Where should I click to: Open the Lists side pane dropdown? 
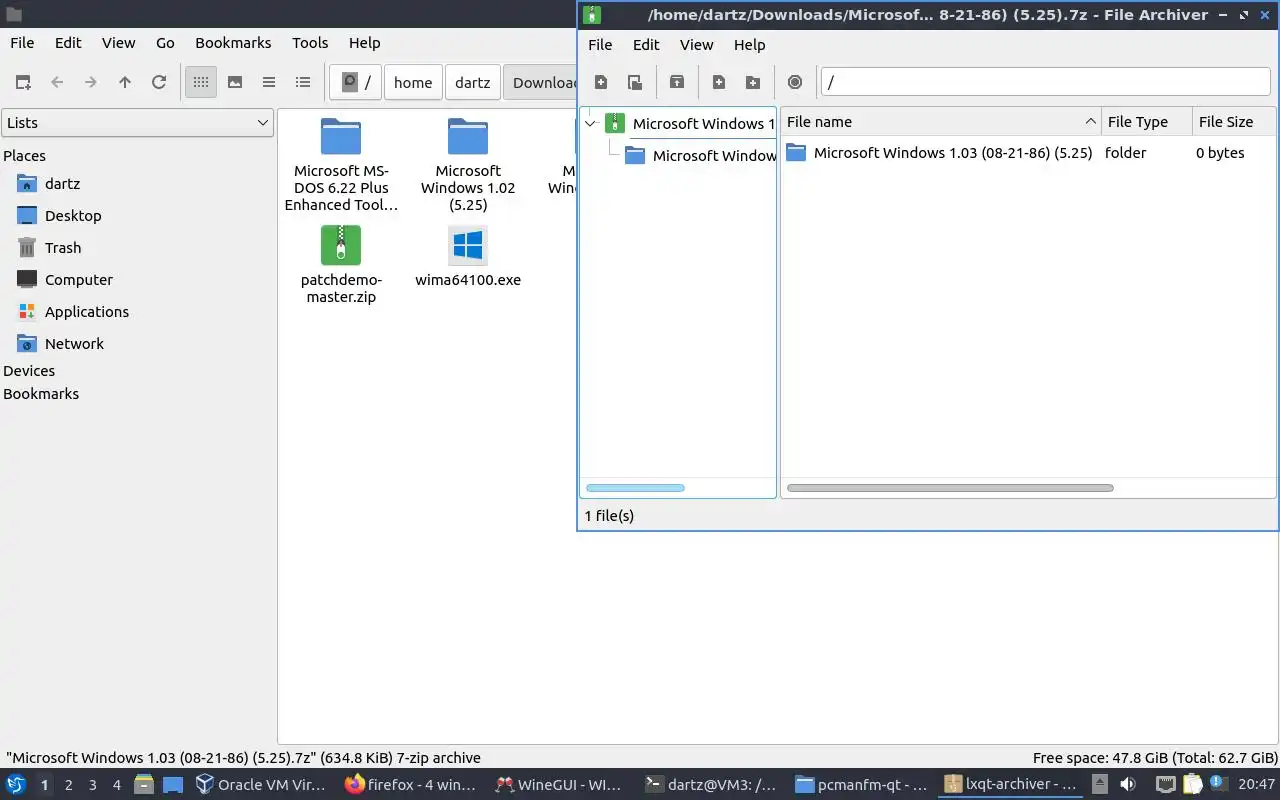click(138, 123)
